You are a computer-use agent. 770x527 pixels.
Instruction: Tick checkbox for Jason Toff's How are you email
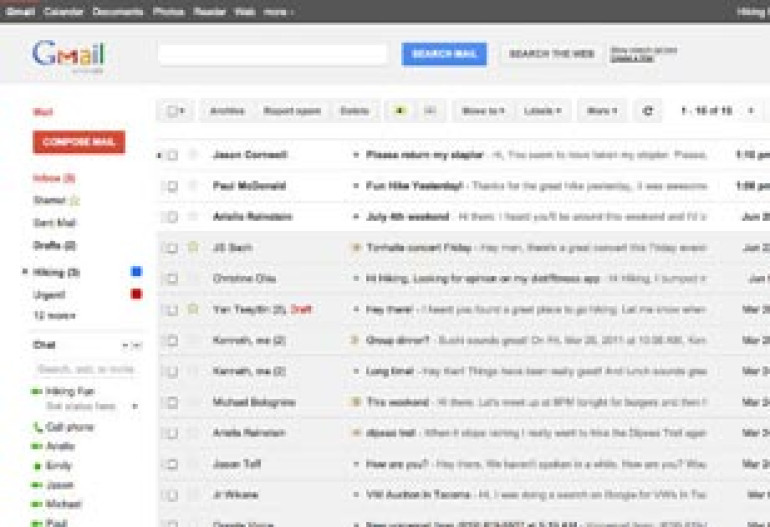tap(172, 464)
